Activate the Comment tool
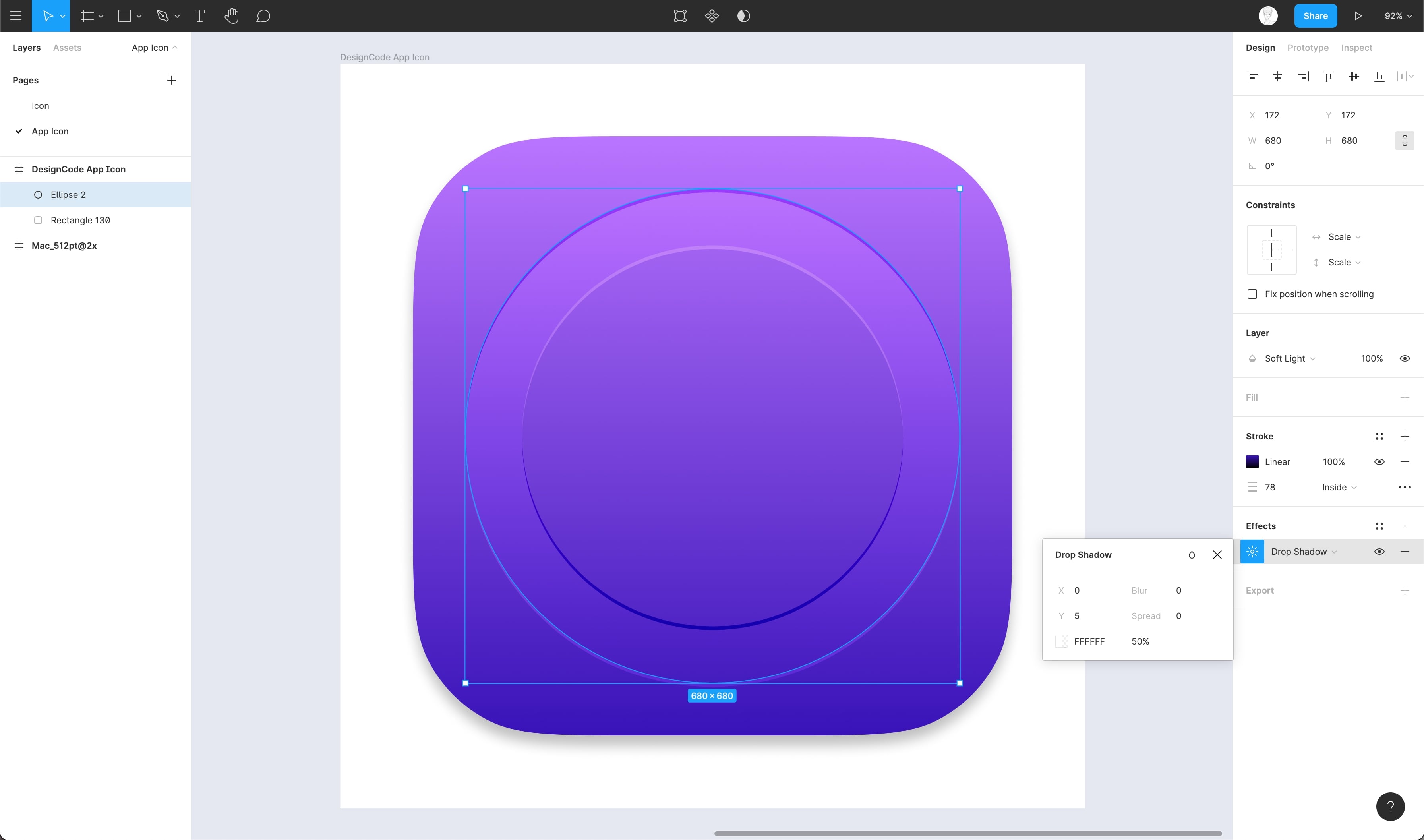Image resolution: width=1424 pixels, height=840 pixels. click(x=263, y=16)
